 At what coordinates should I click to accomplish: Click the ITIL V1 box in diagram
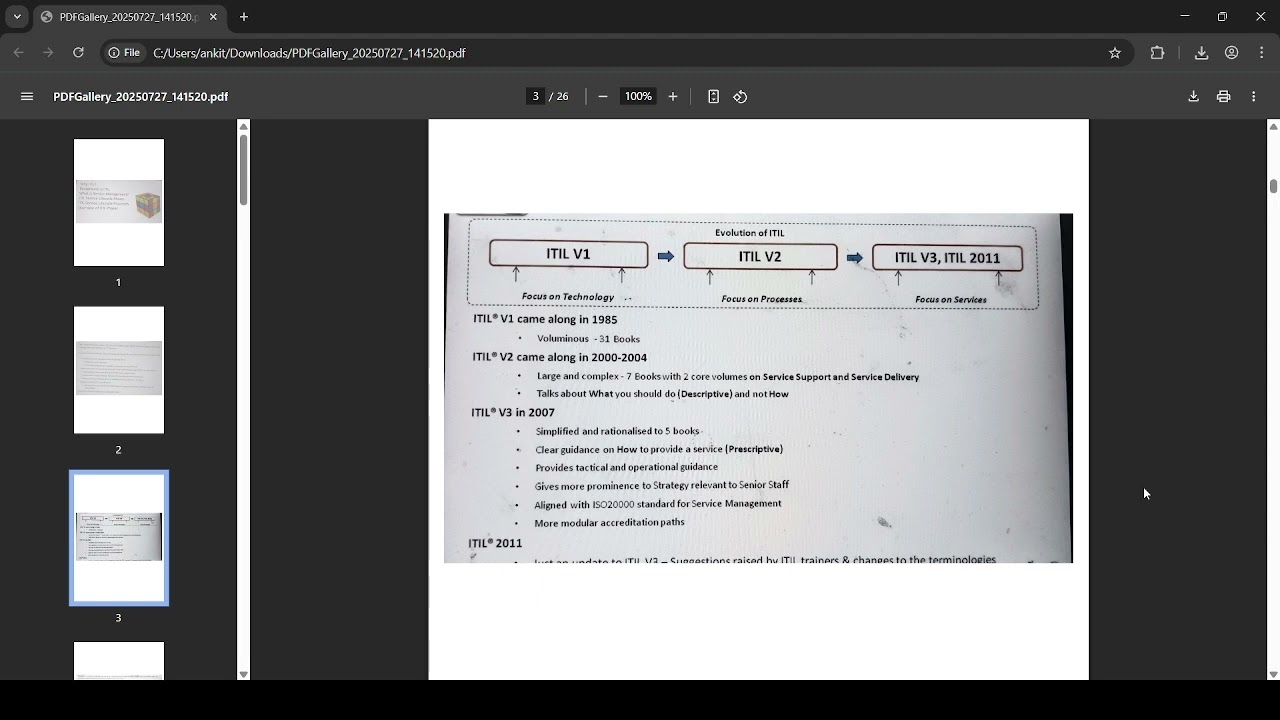(568, 254)
